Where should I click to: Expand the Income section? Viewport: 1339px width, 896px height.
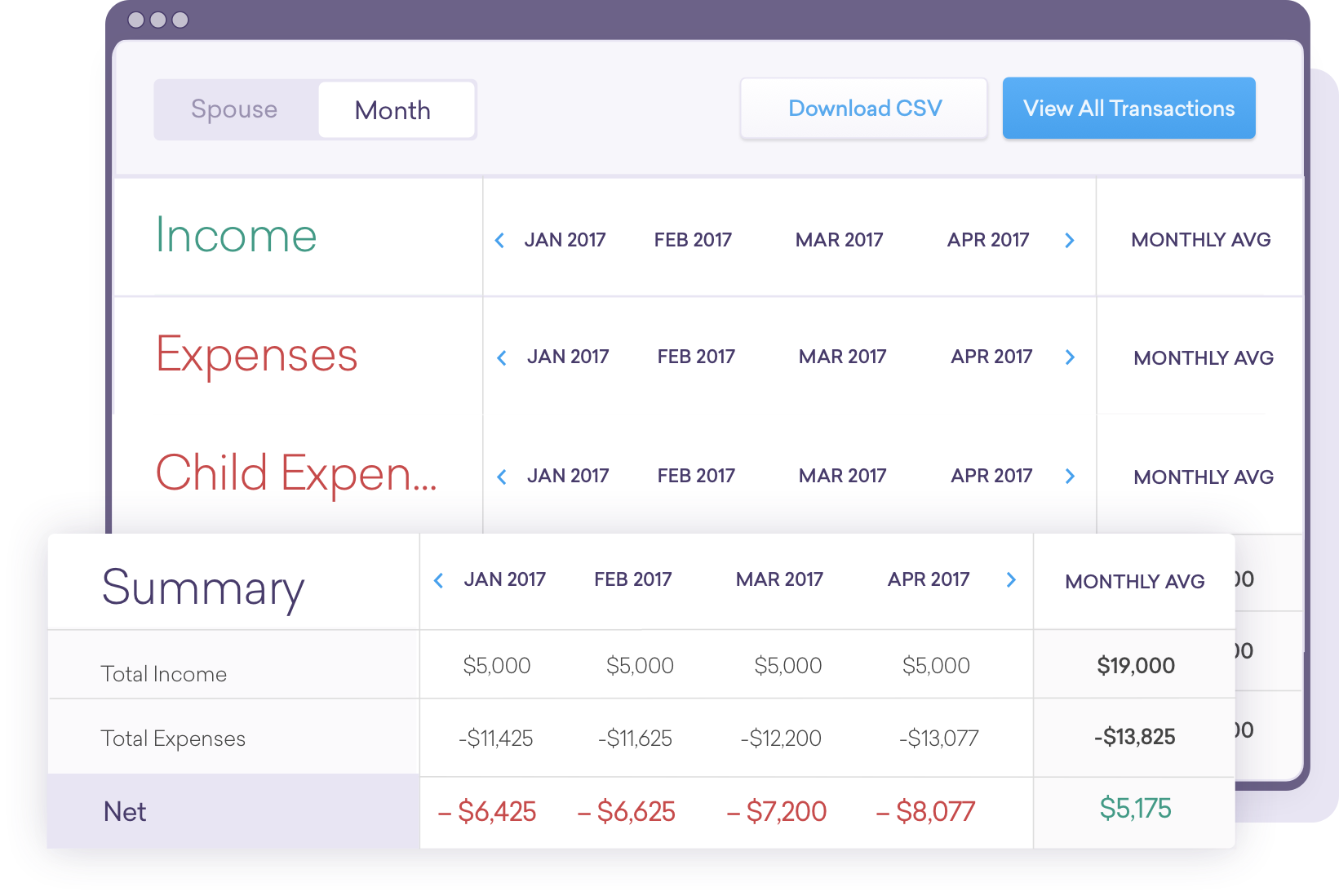[x=236, y=236]
